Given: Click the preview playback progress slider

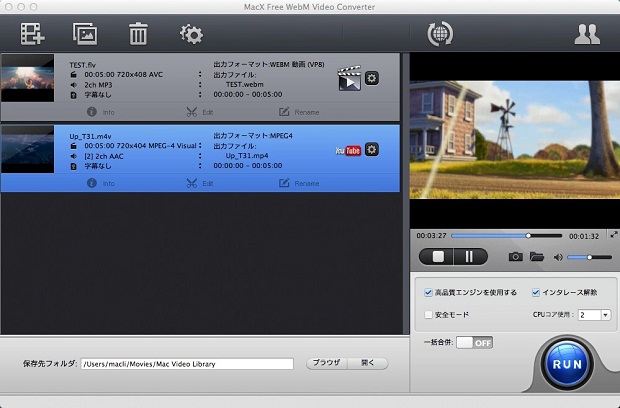Looking at the screenshot, I should [x=507, y=236].
